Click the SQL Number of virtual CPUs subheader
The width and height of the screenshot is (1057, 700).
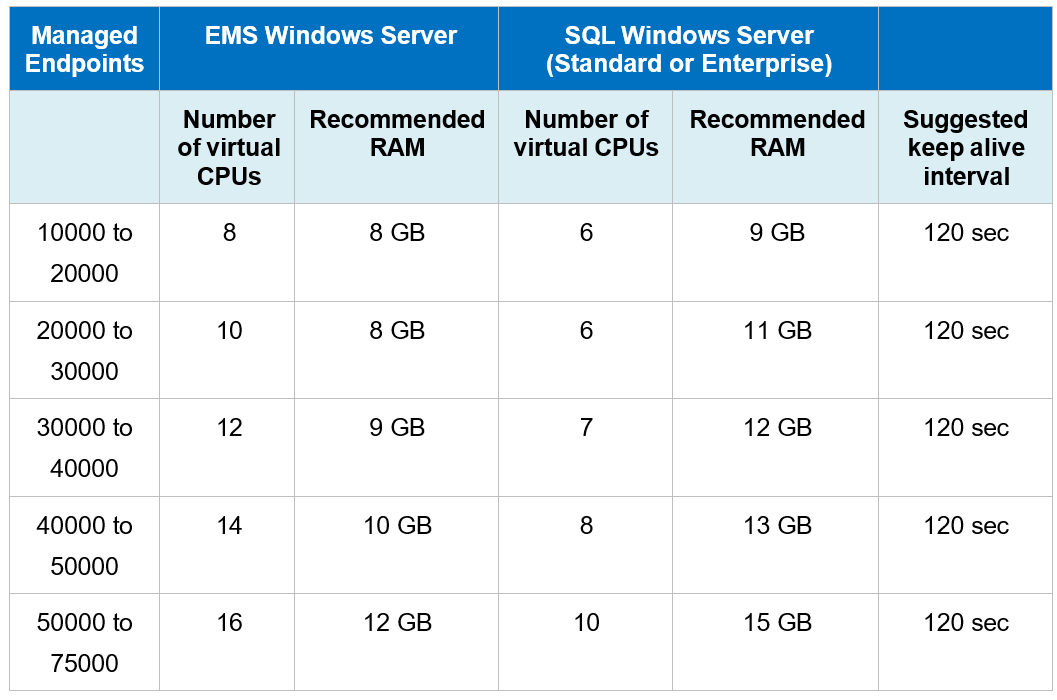[x=586, y=134]
